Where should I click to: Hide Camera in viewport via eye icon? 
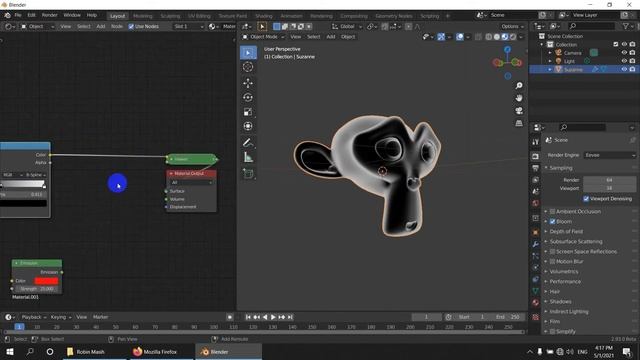624,53
